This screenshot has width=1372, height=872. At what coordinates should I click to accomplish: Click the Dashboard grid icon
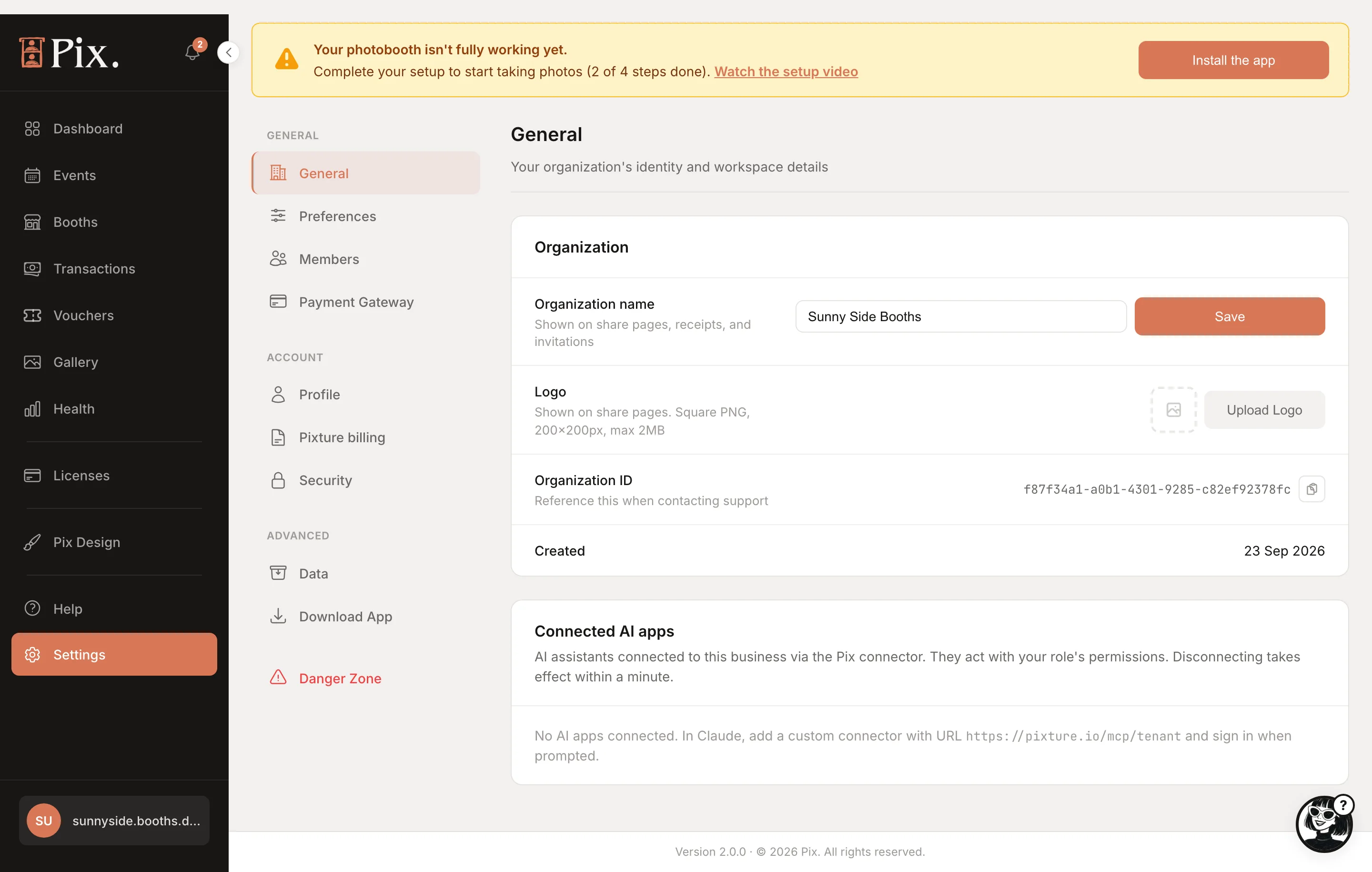tap(32, 128)
